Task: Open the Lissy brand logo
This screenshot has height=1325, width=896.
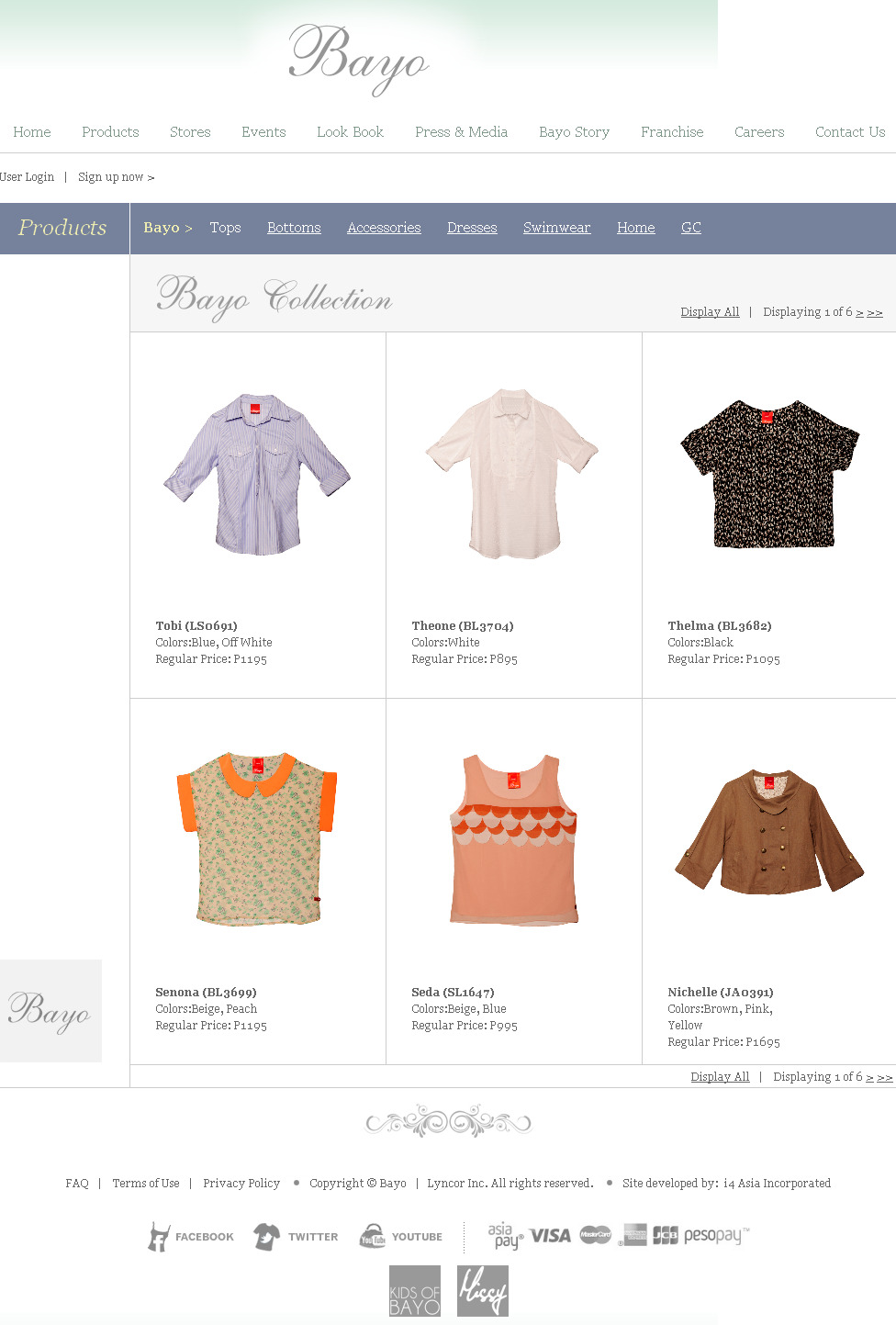Action: pos(483,1291)
